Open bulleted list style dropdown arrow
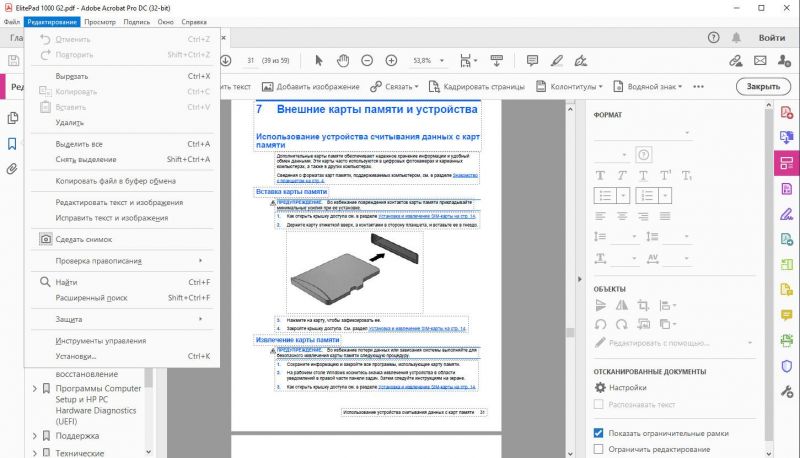 coord(623,196)
